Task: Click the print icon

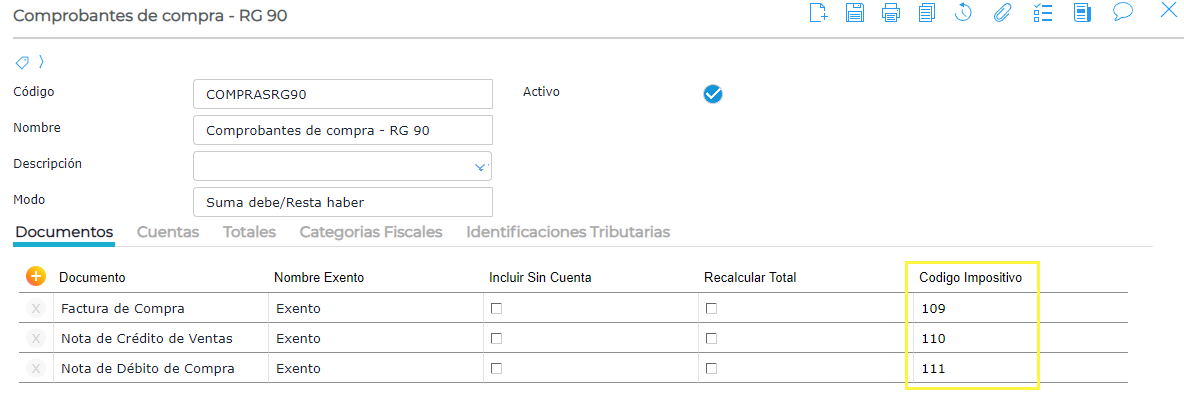Action: coord(891,13)
